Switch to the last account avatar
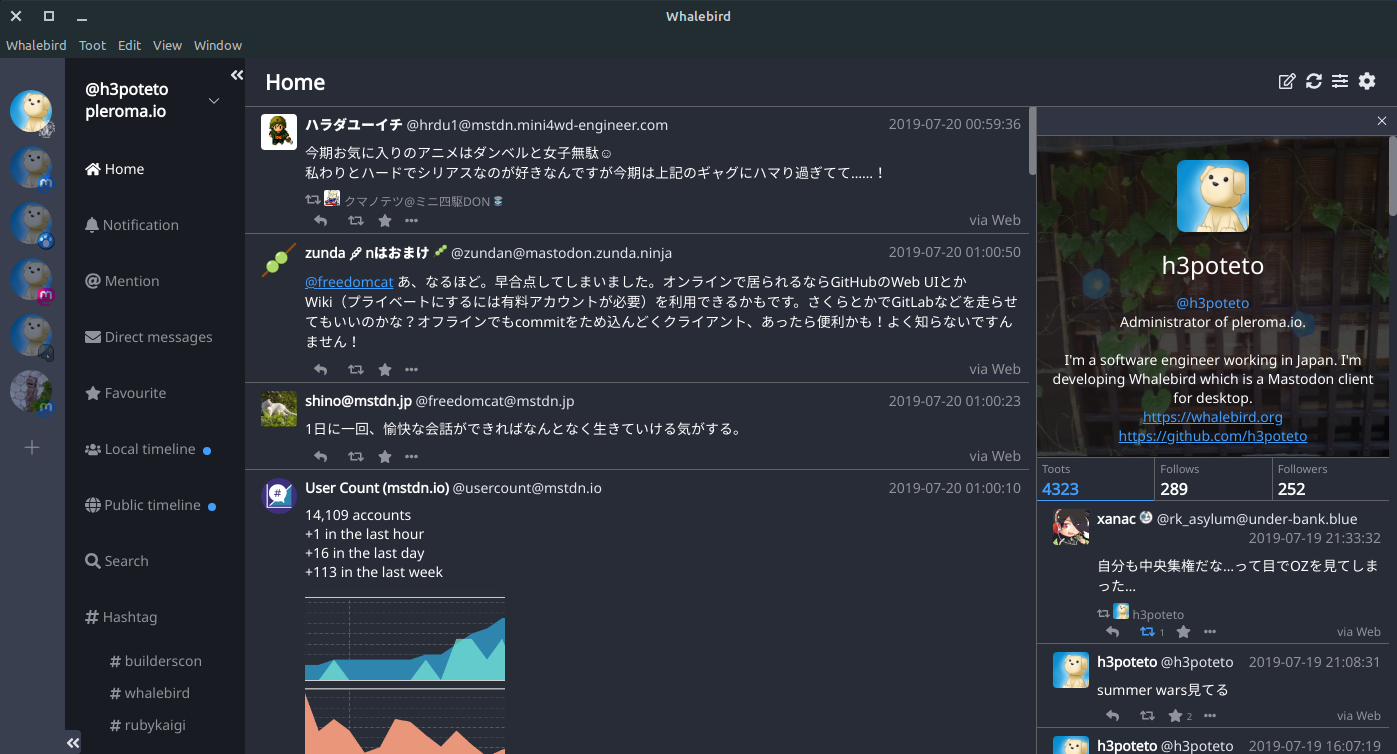Viewport: 1397px width, 754px height. [31, 391]
